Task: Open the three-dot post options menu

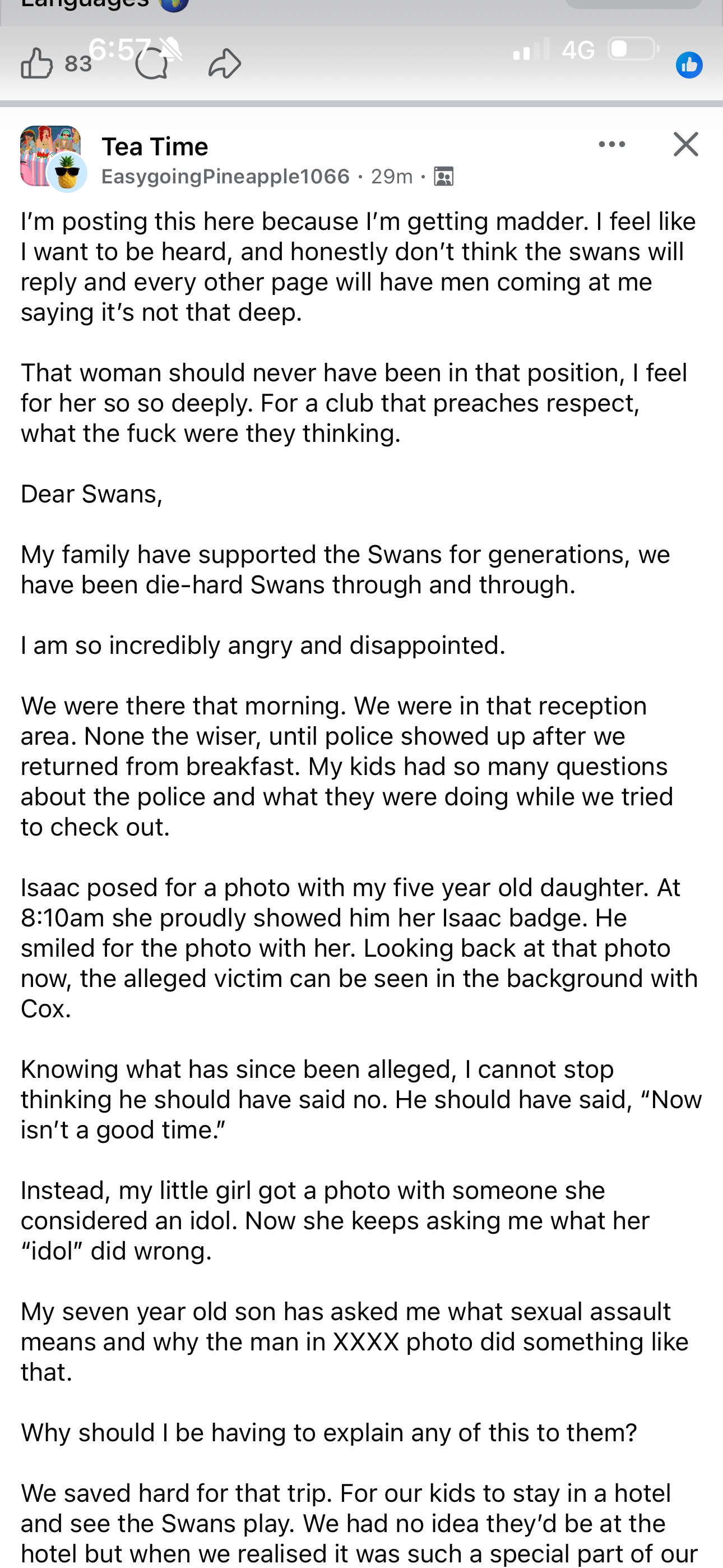Action: (611, 144)
